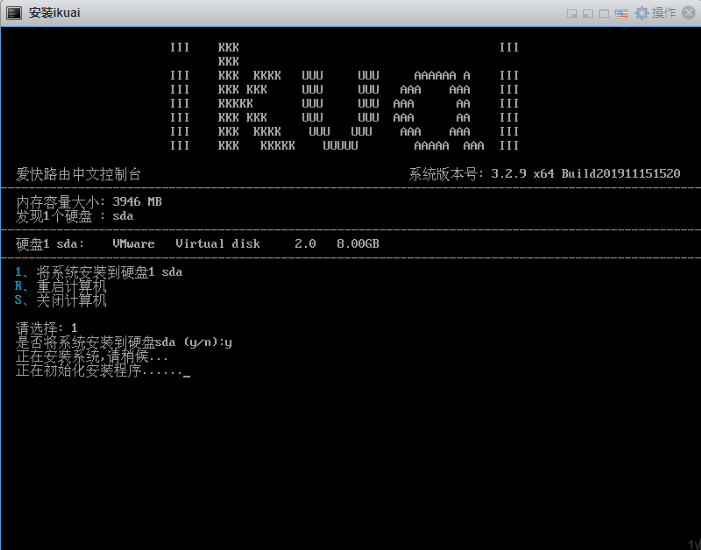The image size is (701, 550).
Task: Click the 正在初始化安装程序 progress line
Action: (103, 370)
